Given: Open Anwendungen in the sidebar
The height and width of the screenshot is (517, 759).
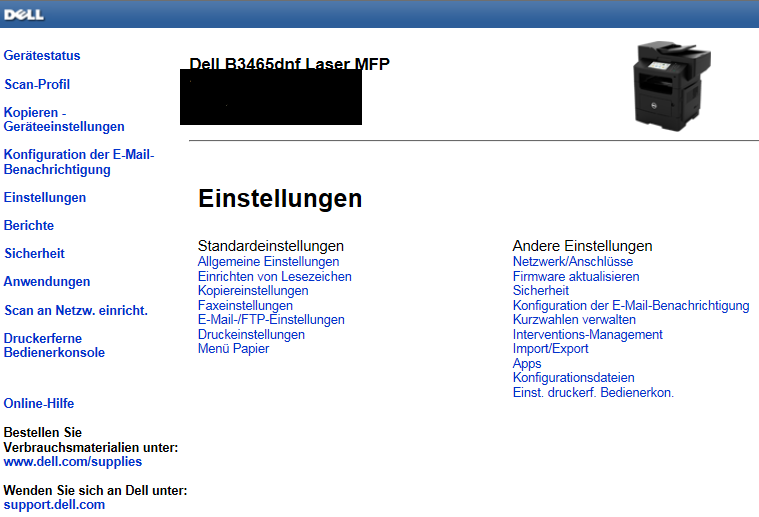Looking at the screenshot, I should coord(47,282).
